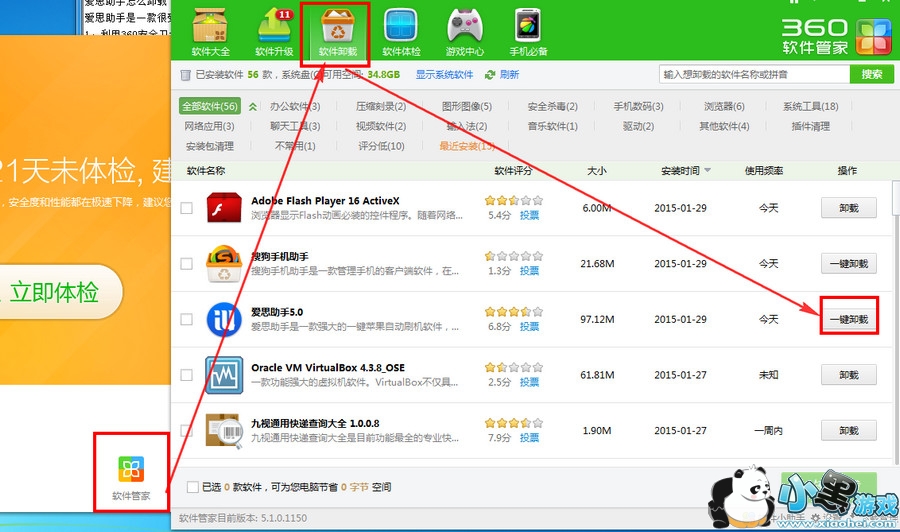Click 卸载 button for Oracle VM VirtualBox
Viewport: 900px width, 532px height.
pos(849,375)
